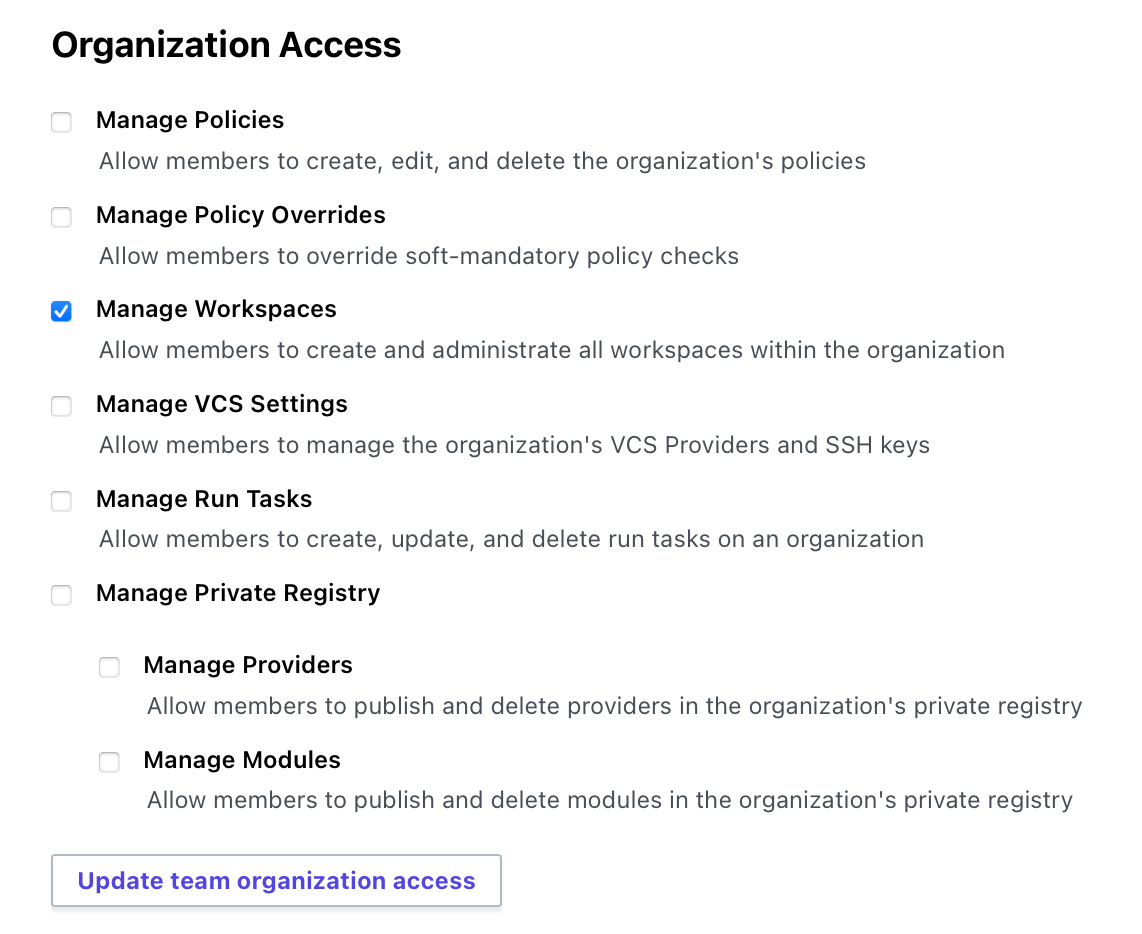Enable the Manage Policies checkbox

(x=62, y=122)
